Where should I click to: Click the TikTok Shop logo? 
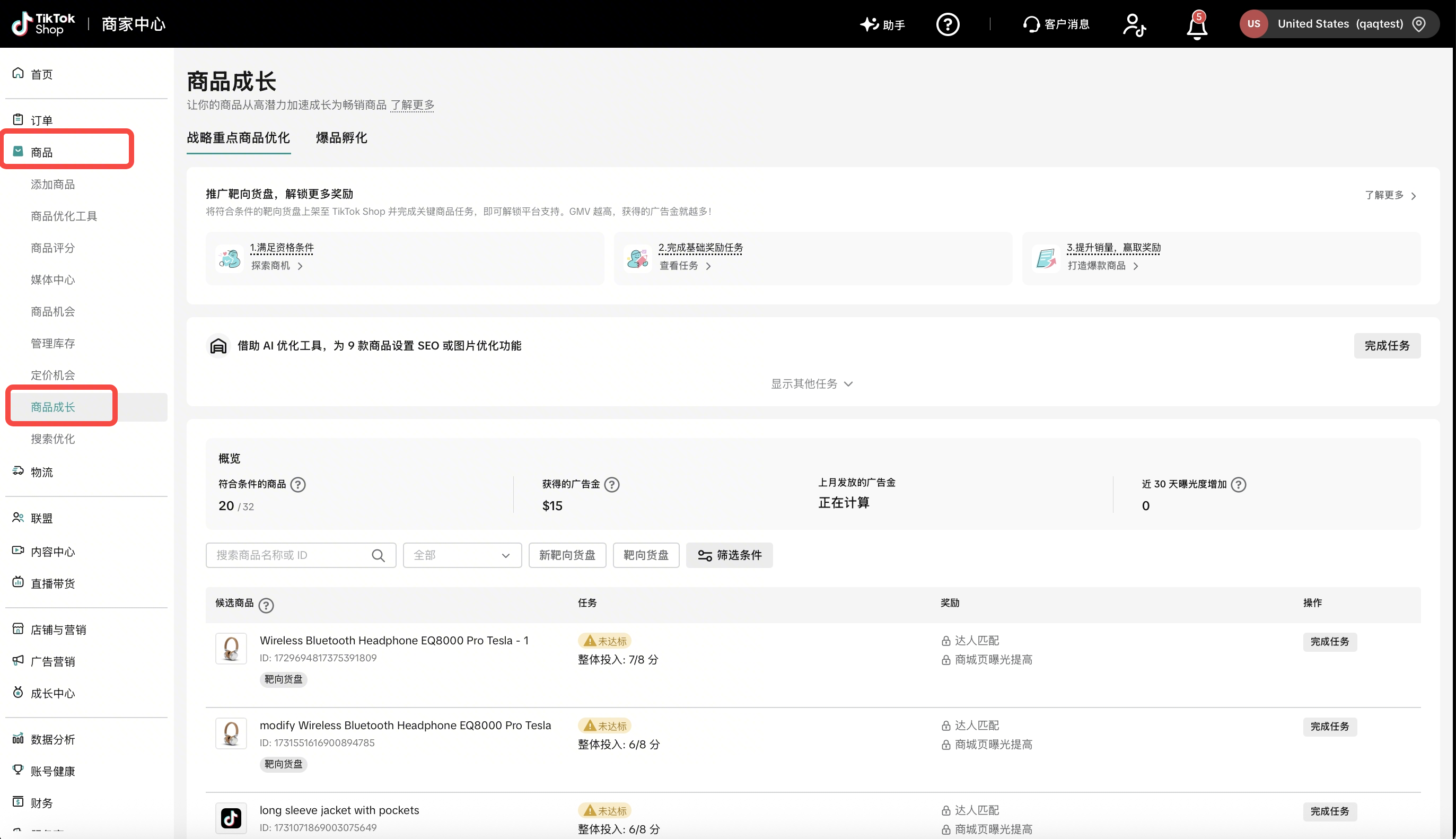44,24
